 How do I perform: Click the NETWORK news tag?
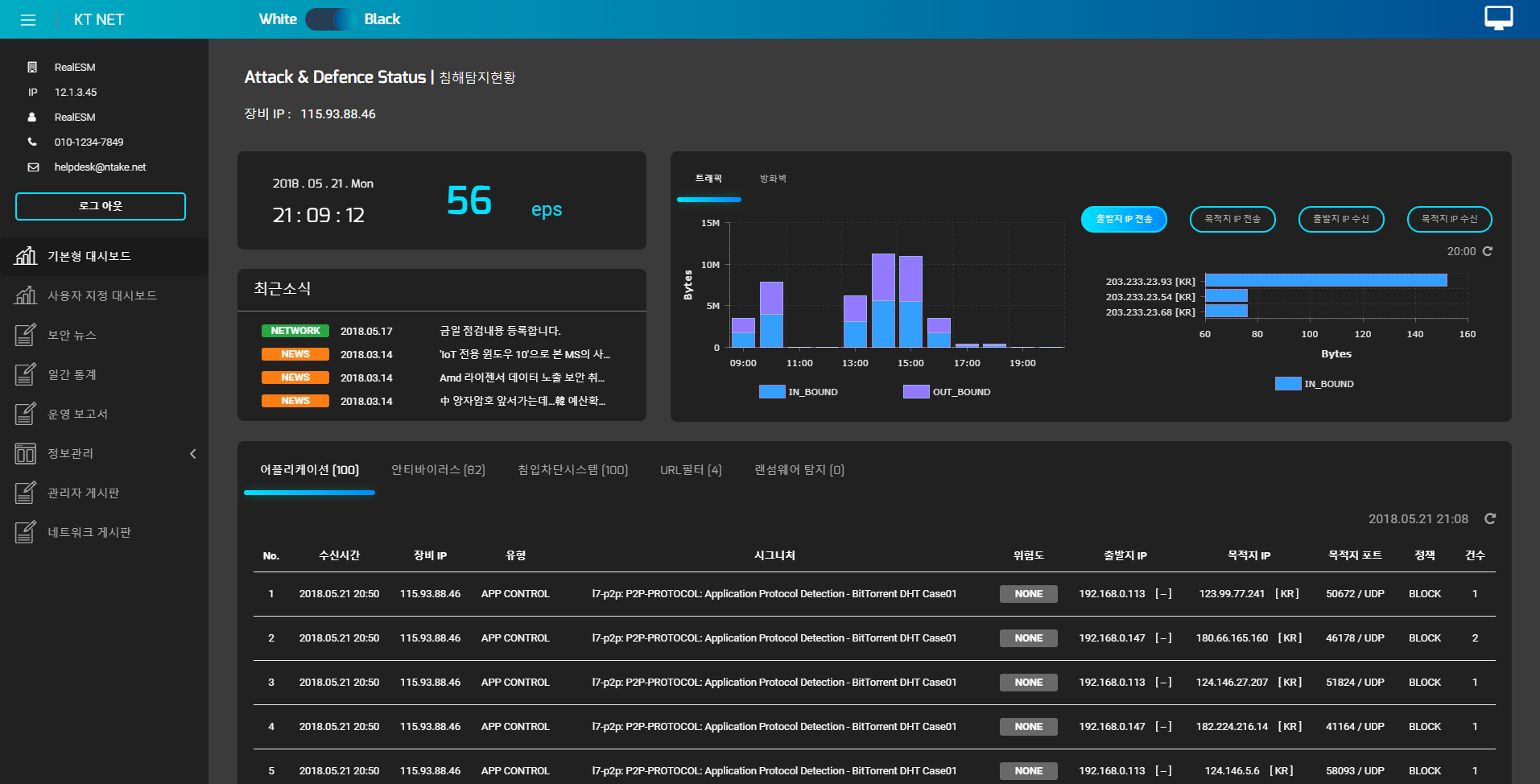click(295, 331)
